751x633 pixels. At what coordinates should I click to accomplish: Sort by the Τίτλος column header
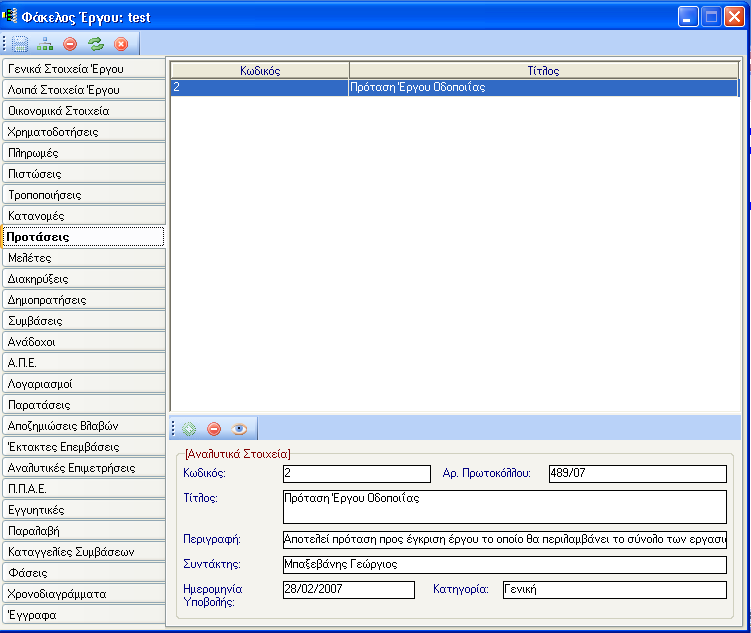pyautogui.click(x=544, y=70)
